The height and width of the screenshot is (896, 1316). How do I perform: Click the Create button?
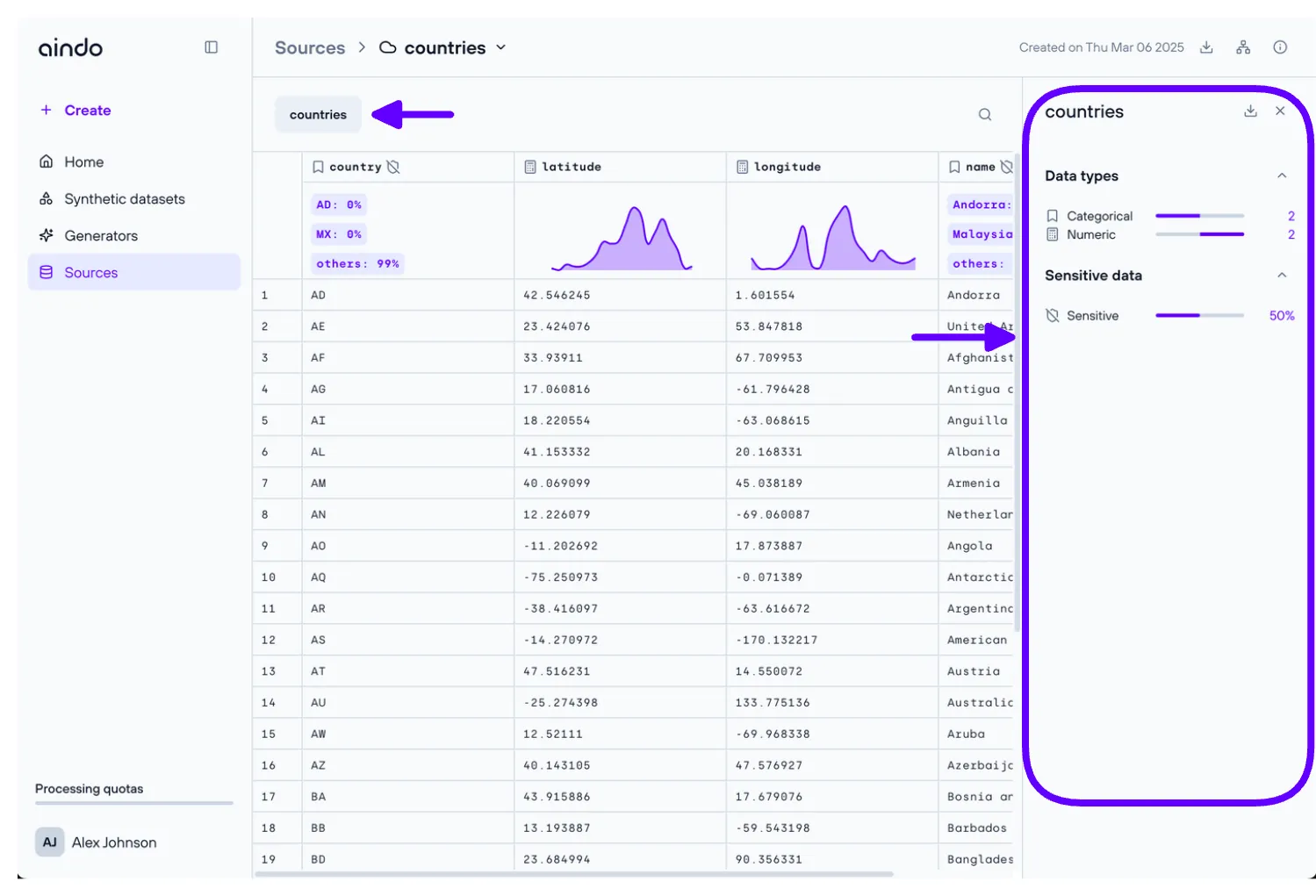(x=76, y=111)
